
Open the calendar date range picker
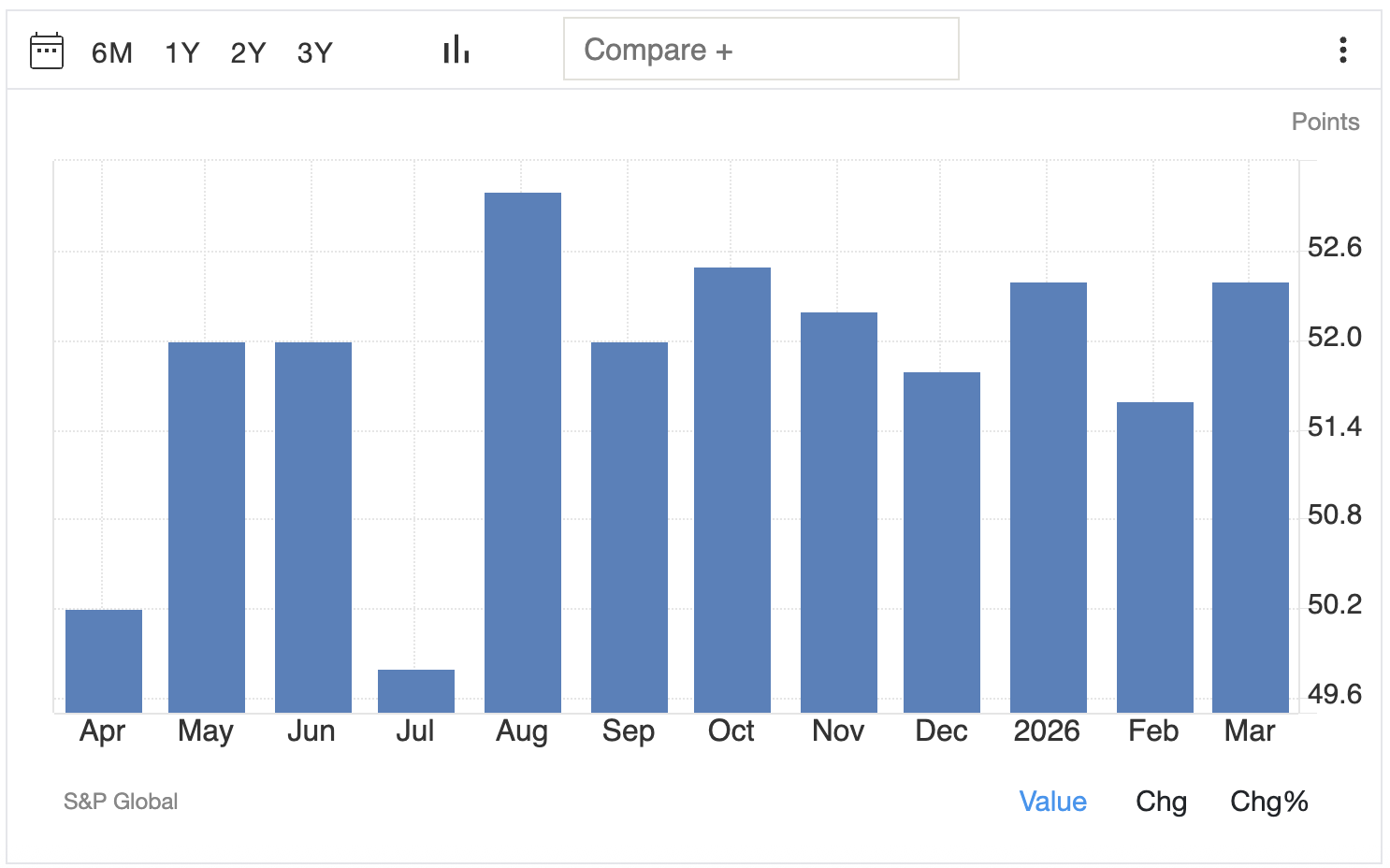coord(47,51)
